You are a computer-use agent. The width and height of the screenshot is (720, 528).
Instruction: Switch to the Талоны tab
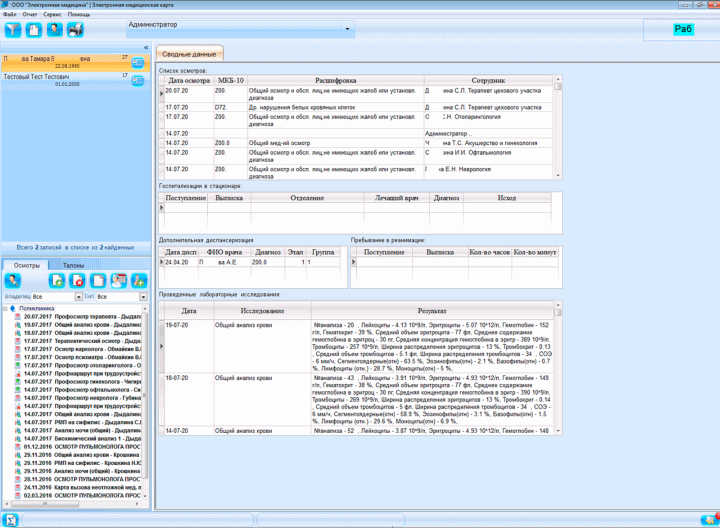point(73,265)
